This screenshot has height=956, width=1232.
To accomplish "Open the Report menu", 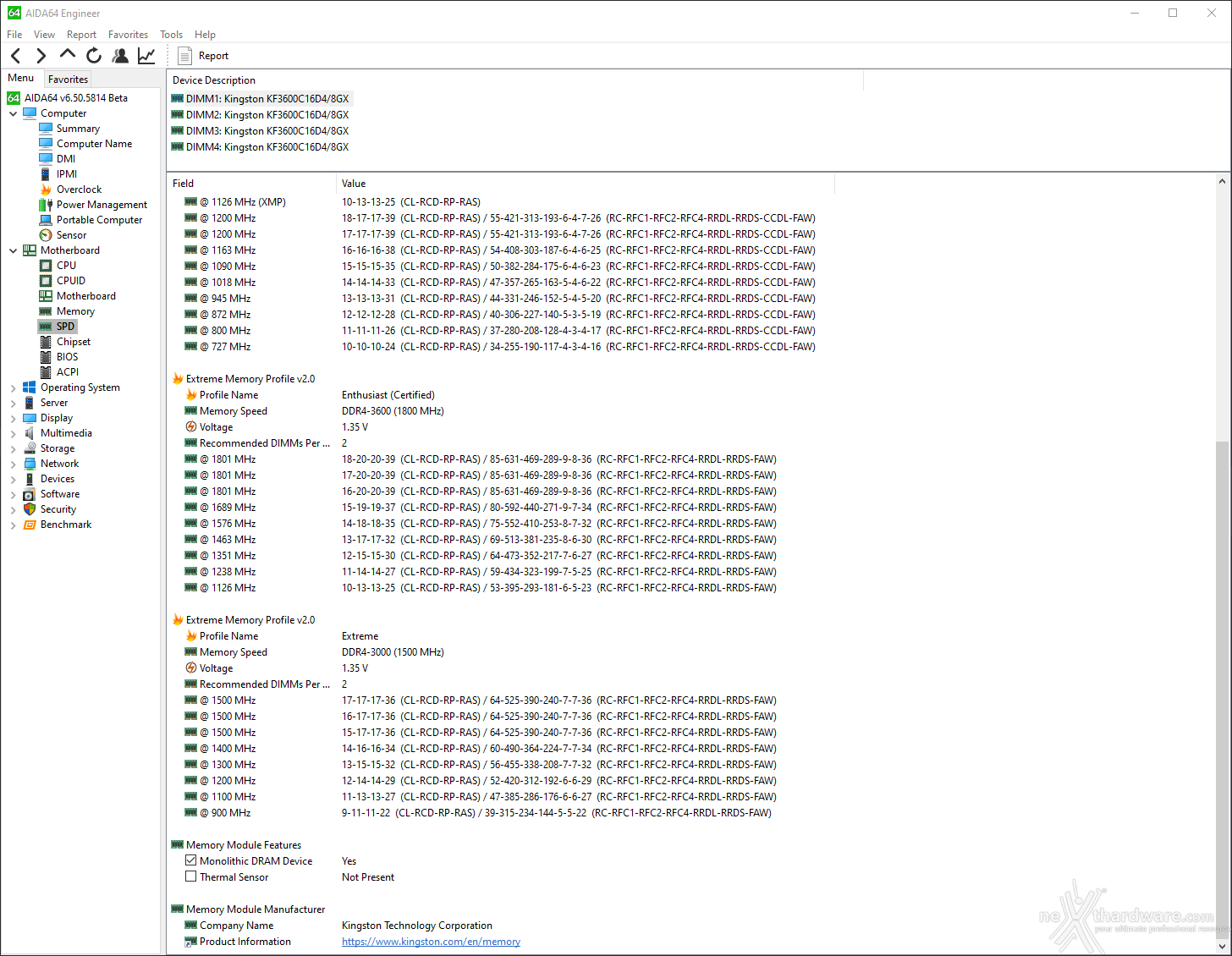I will pos(81,35).
